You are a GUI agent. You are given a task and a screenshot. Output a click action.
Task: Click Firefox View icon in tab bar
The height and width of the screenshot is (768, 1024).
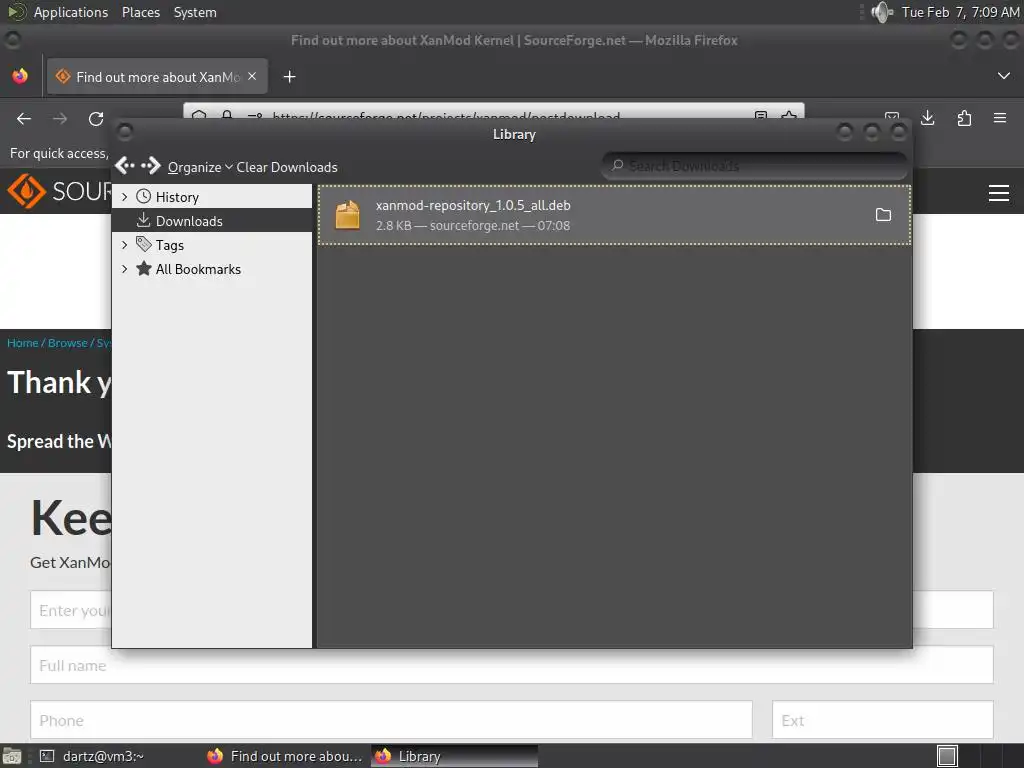pos(20,76)
